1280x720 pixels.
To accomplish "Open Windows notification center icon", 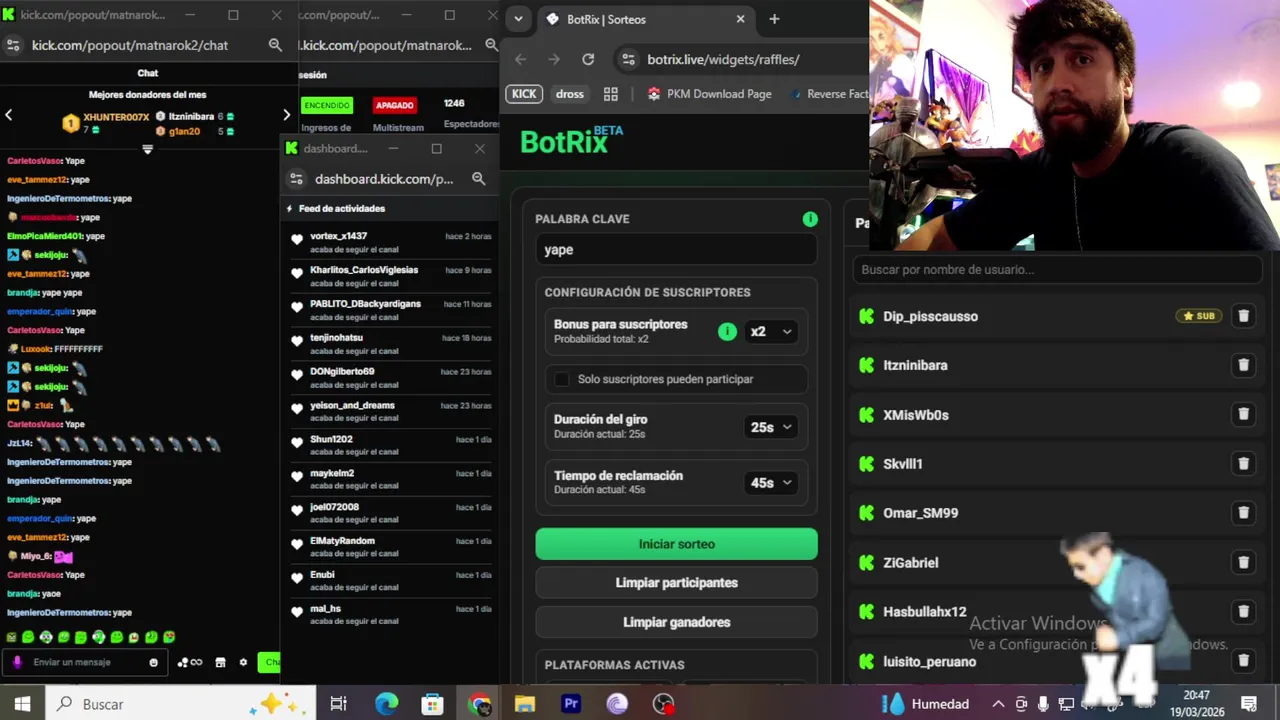I will pyautogui.click(x=1248, y=704).
